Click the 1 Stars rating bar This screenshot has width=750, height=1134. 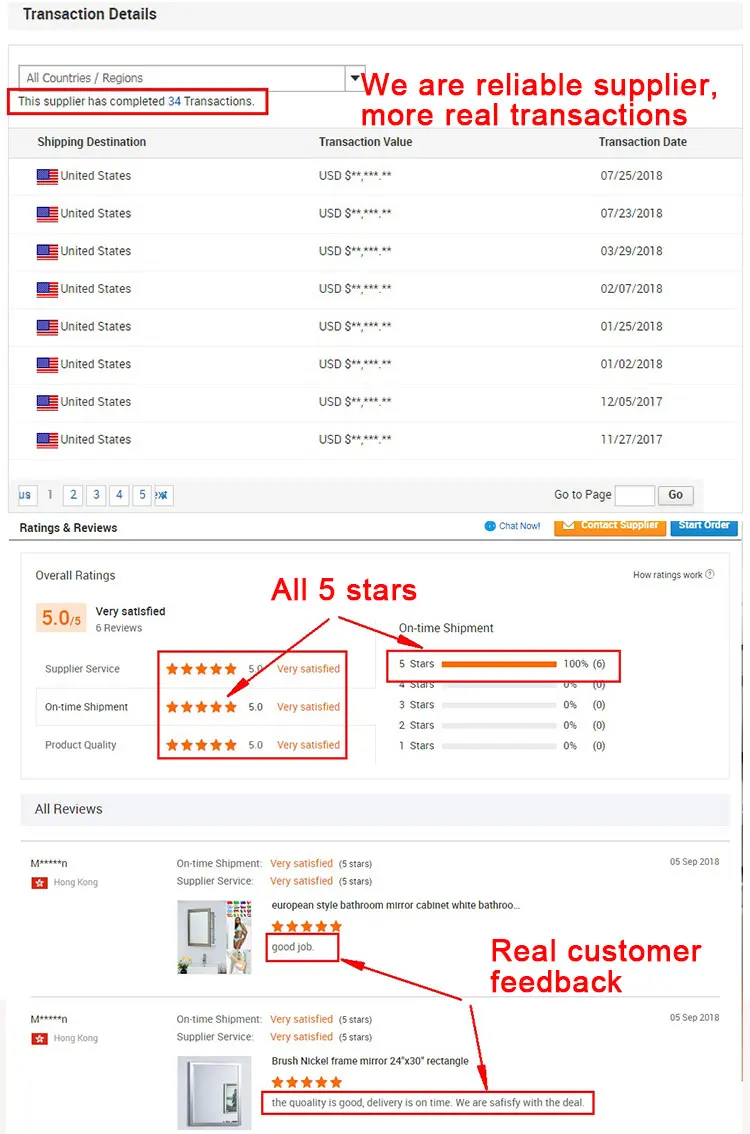pos(499,746)
